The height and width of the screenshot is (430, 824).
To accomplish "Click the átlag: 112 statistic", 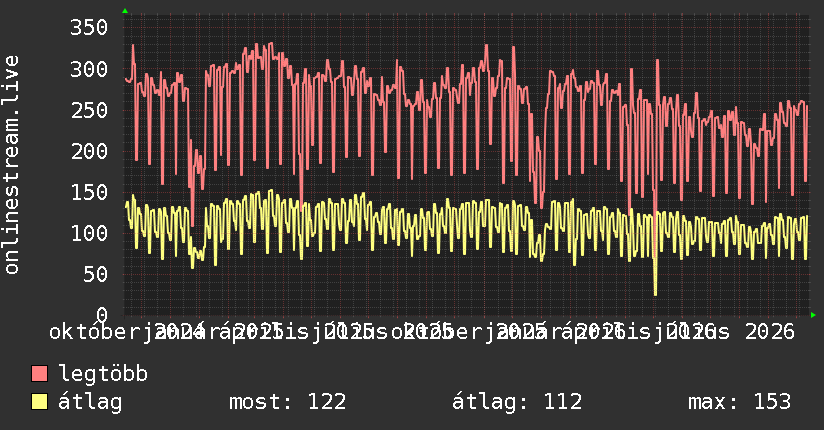I will click(517, 402).
